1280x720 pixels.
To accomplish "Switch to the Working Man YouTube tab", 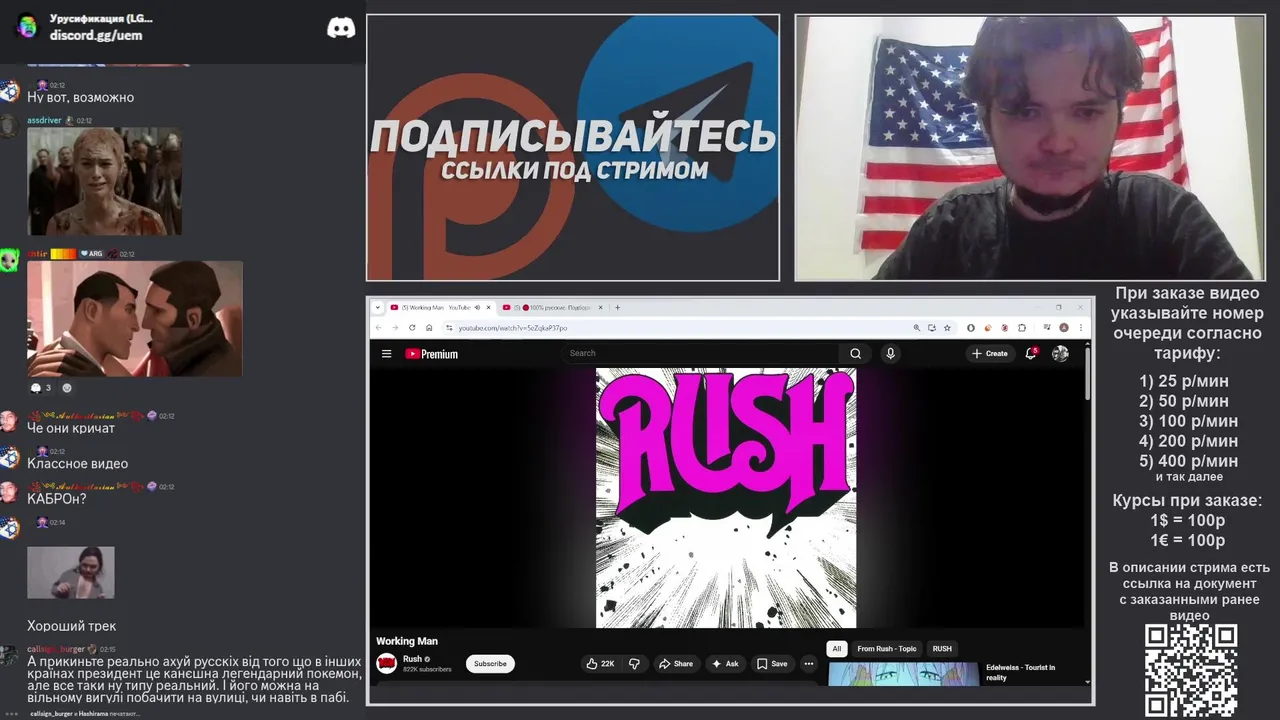I will [440, 307].
